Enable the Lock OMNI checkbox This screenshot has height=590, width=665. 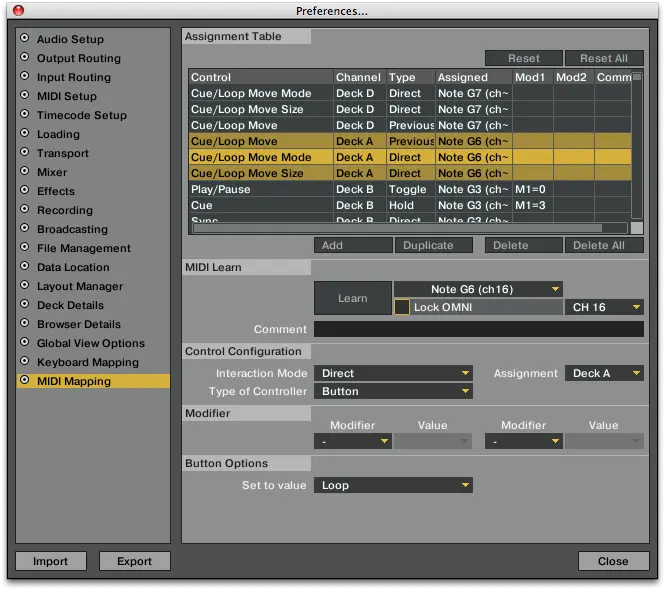pos(402,307)
